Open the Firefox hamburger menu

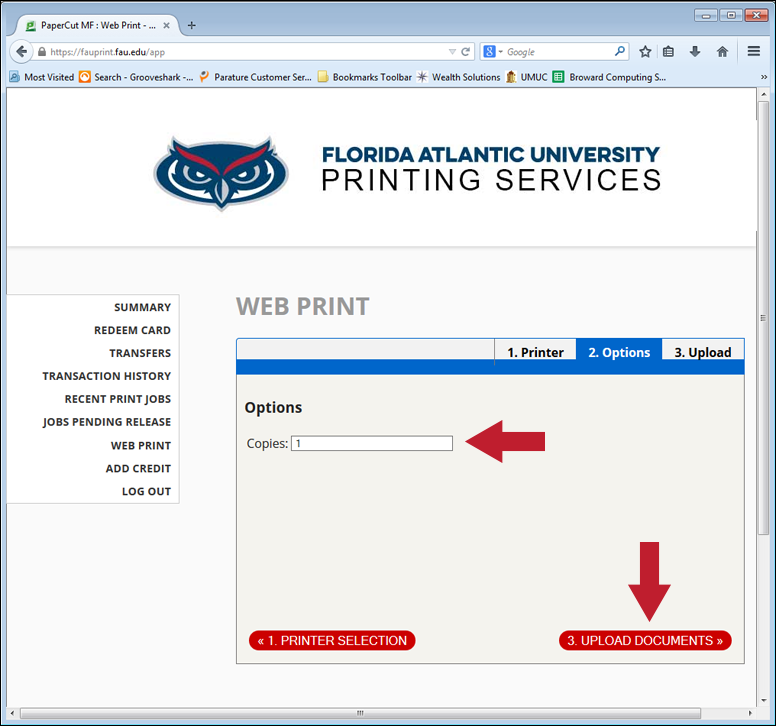tap(754, 52)
